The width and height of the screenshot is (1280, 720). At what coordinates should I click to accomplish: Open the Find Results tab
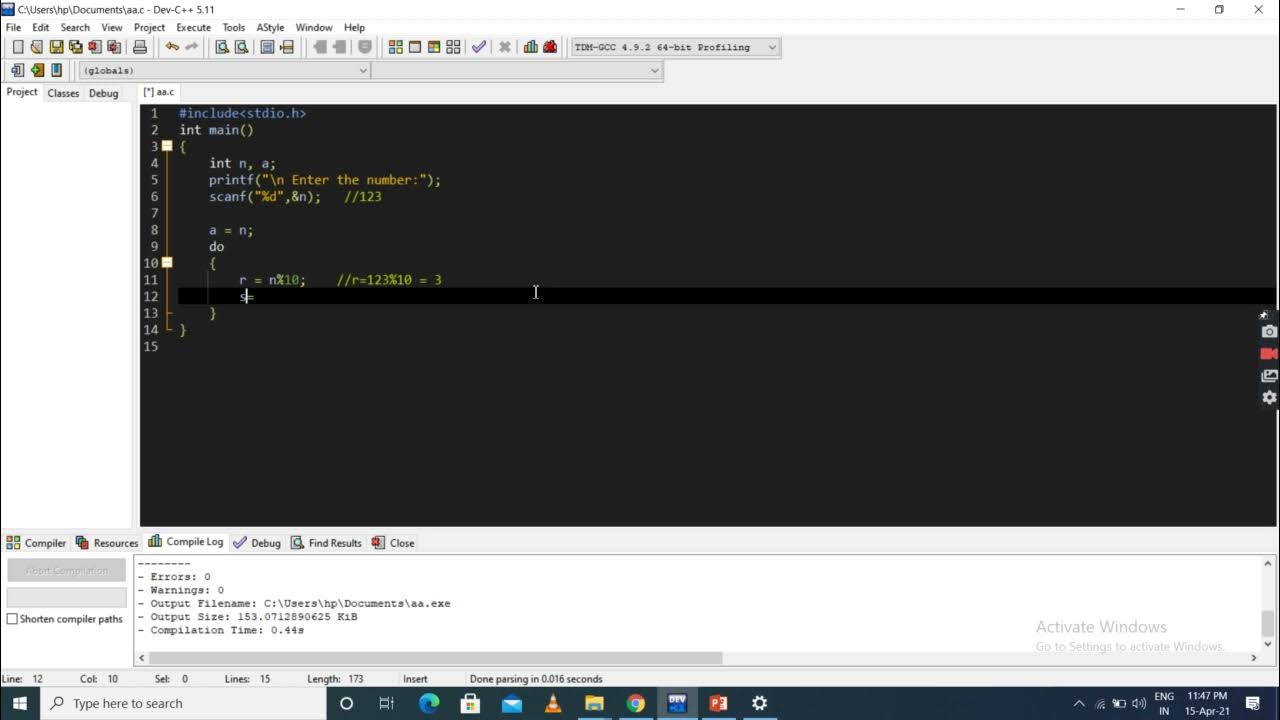point(326,543)
